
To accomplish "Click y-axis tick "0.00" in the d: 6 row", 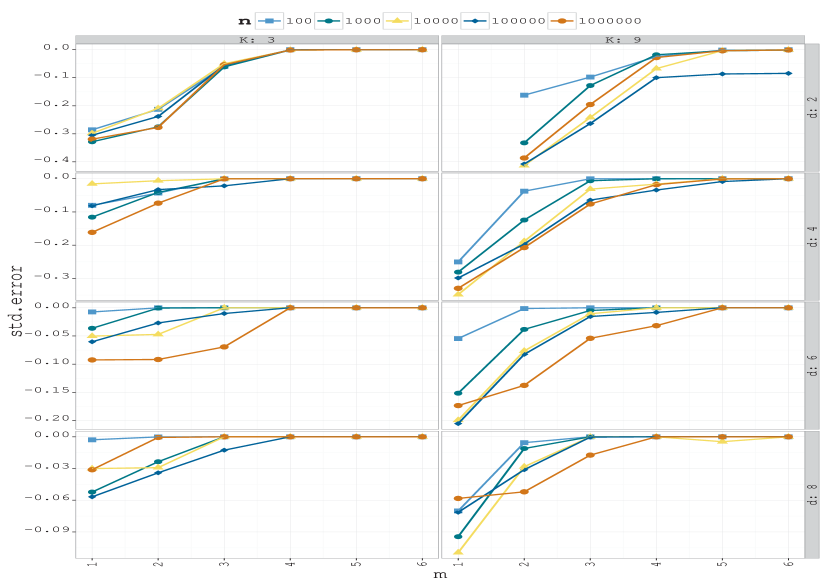I will (x=52, y=306).
